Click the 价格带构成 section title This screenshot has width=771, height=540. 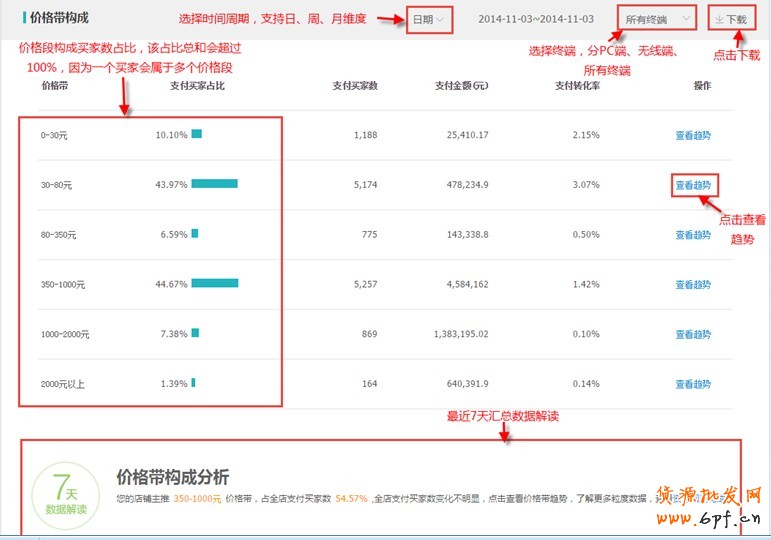click(58, 18)
